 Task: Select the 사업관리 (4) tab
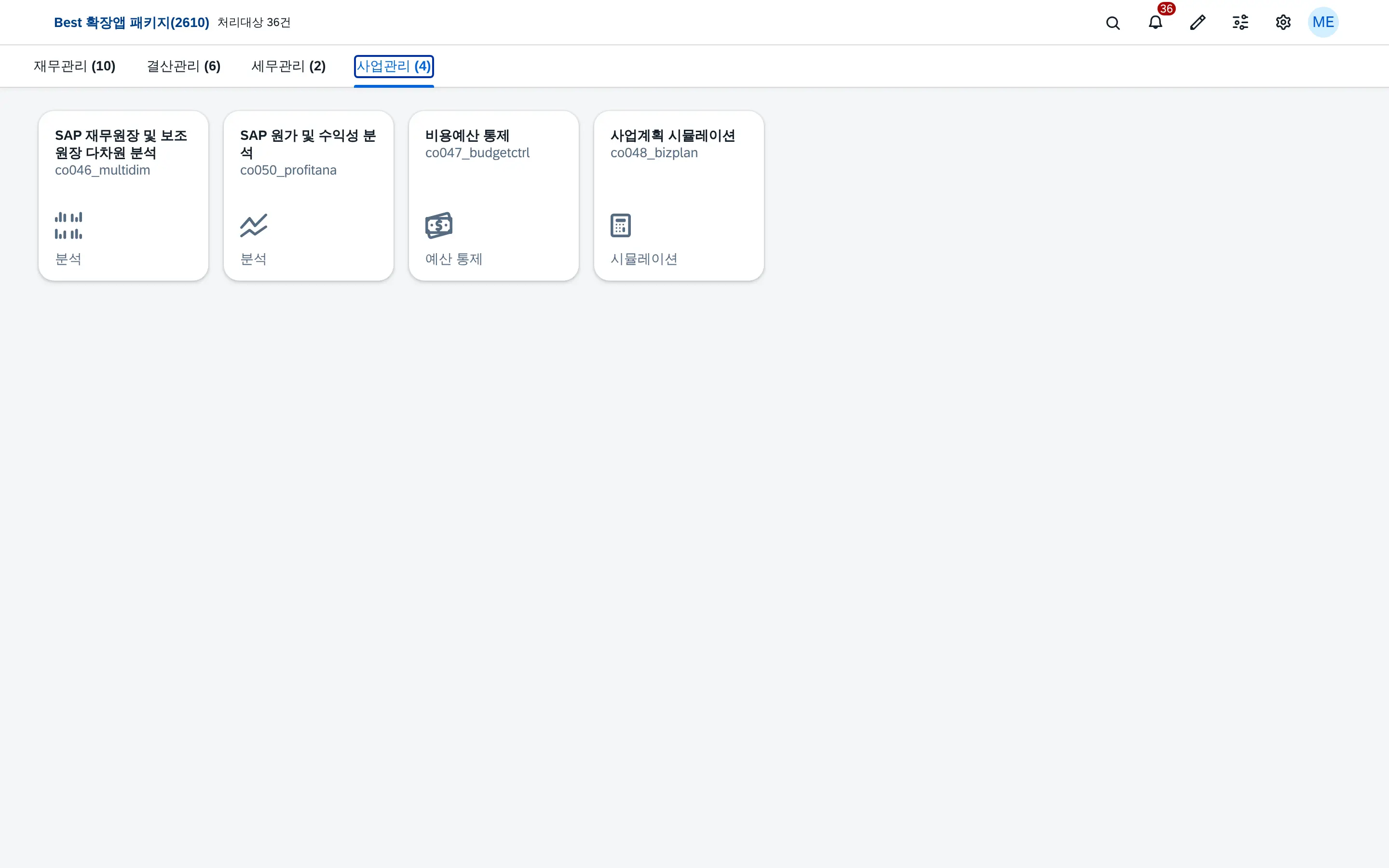(x=394, y=67)
